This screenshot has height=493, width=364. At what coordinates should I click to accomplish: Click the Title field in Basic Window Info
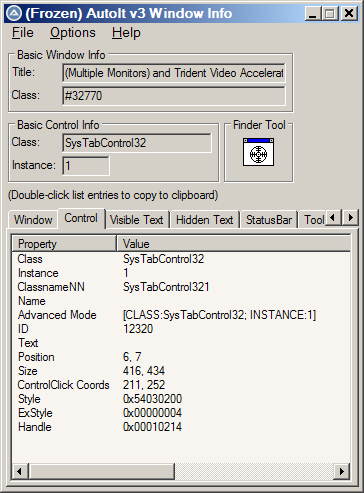click(174, 73)
